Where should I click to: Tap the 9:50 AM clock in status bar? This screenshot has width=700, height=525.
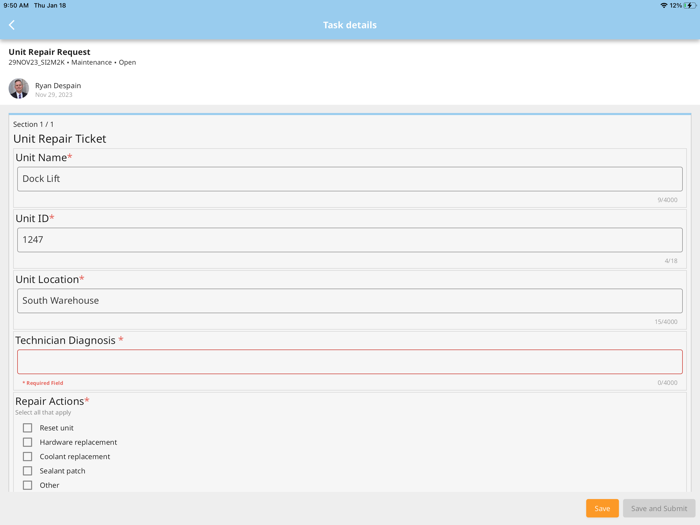pos(16,5)
